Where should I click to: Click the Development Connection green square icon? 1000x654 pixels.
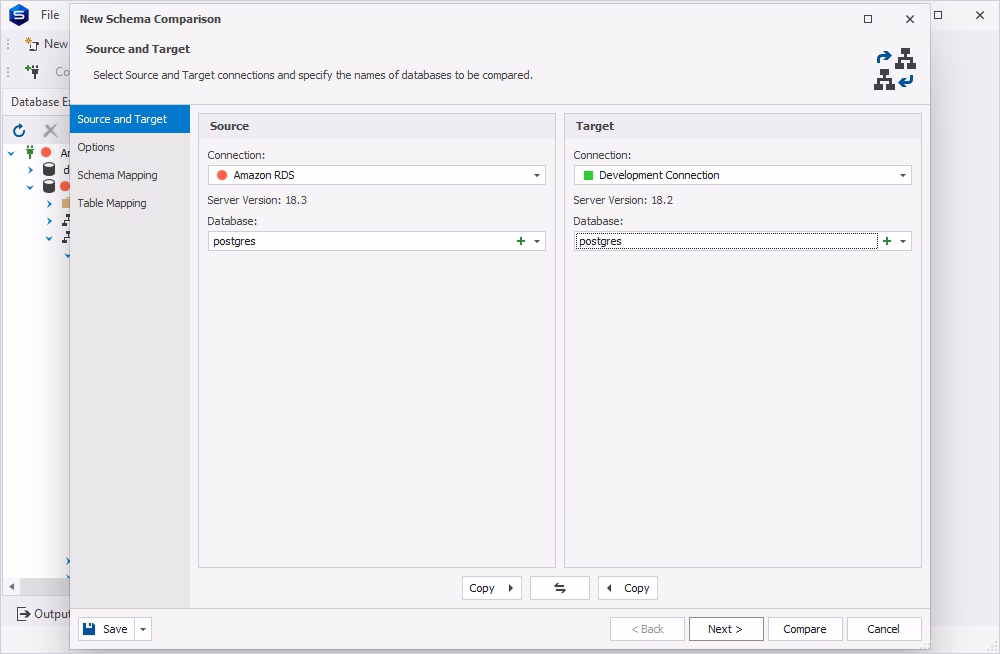coord(589,175)
